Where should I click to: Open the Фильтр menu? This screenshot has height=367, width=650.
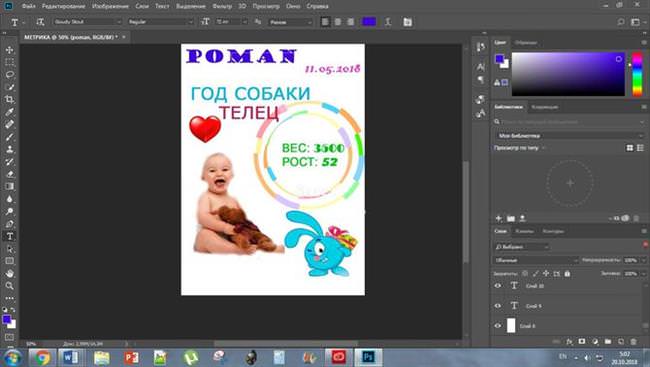pos(222,6)
